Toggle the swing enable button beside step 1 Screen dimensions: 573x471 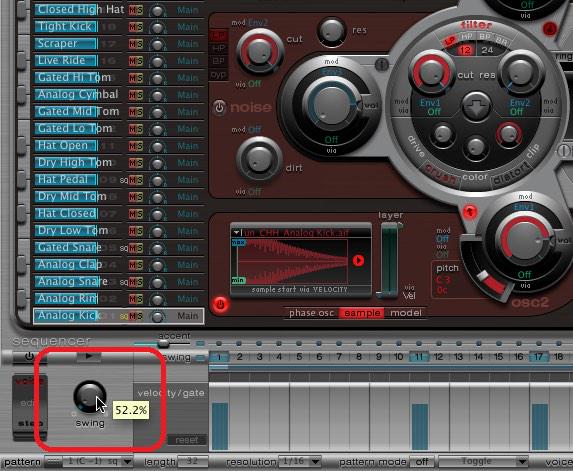coord(200,358)
